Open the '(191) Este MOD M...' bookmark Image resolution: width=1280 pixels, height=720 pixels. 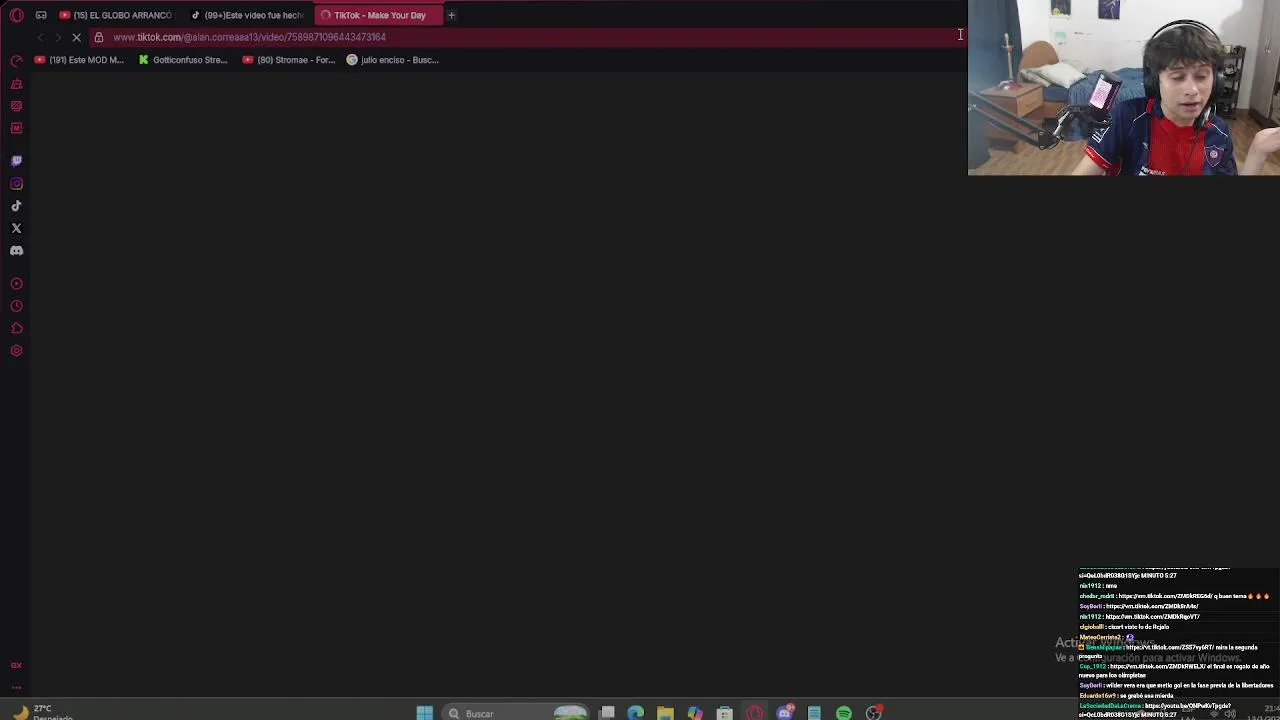click(x=79, y=60)
